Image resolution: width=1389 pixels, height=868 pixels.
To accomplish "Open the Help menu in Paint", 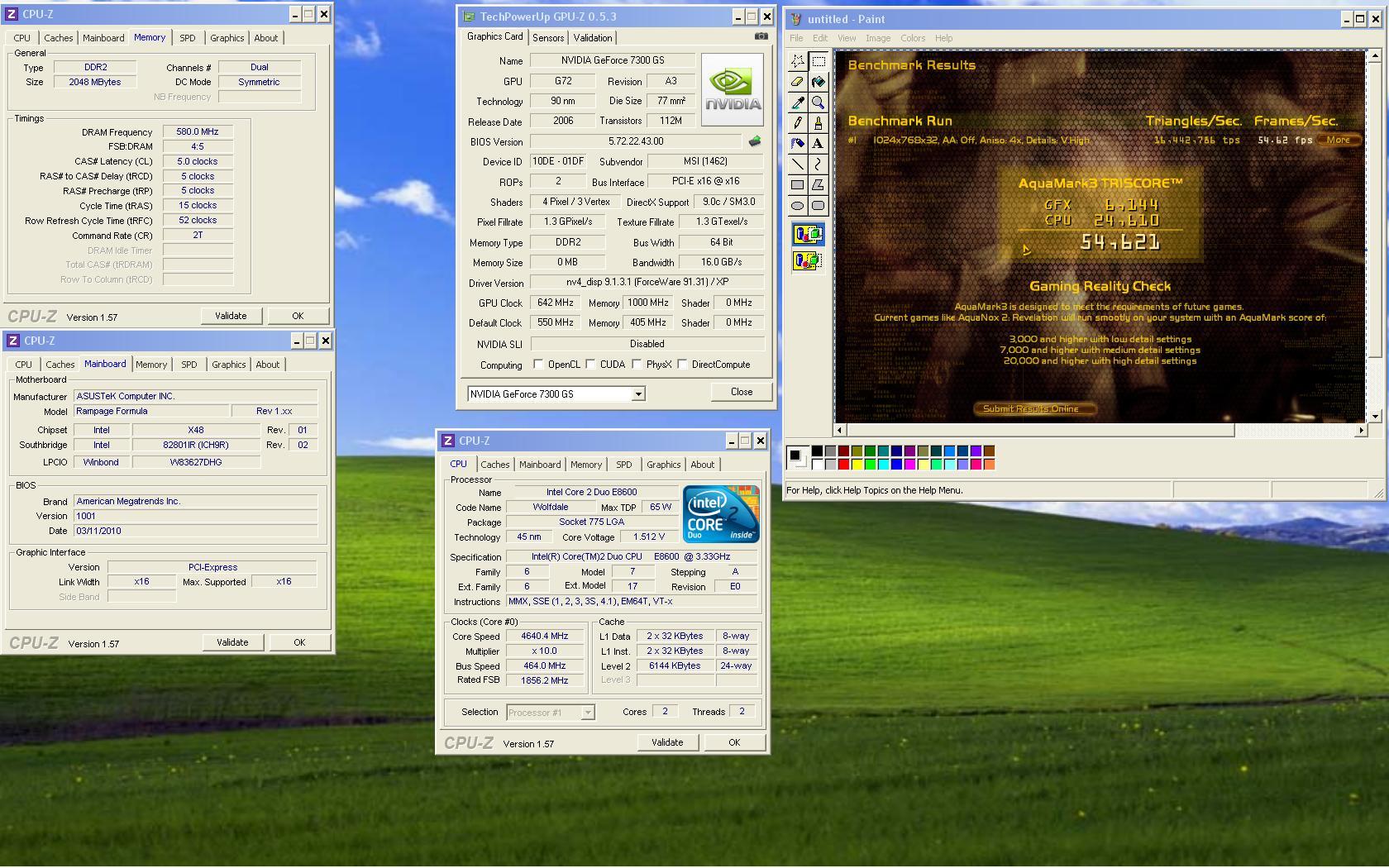I will [943, 38].
